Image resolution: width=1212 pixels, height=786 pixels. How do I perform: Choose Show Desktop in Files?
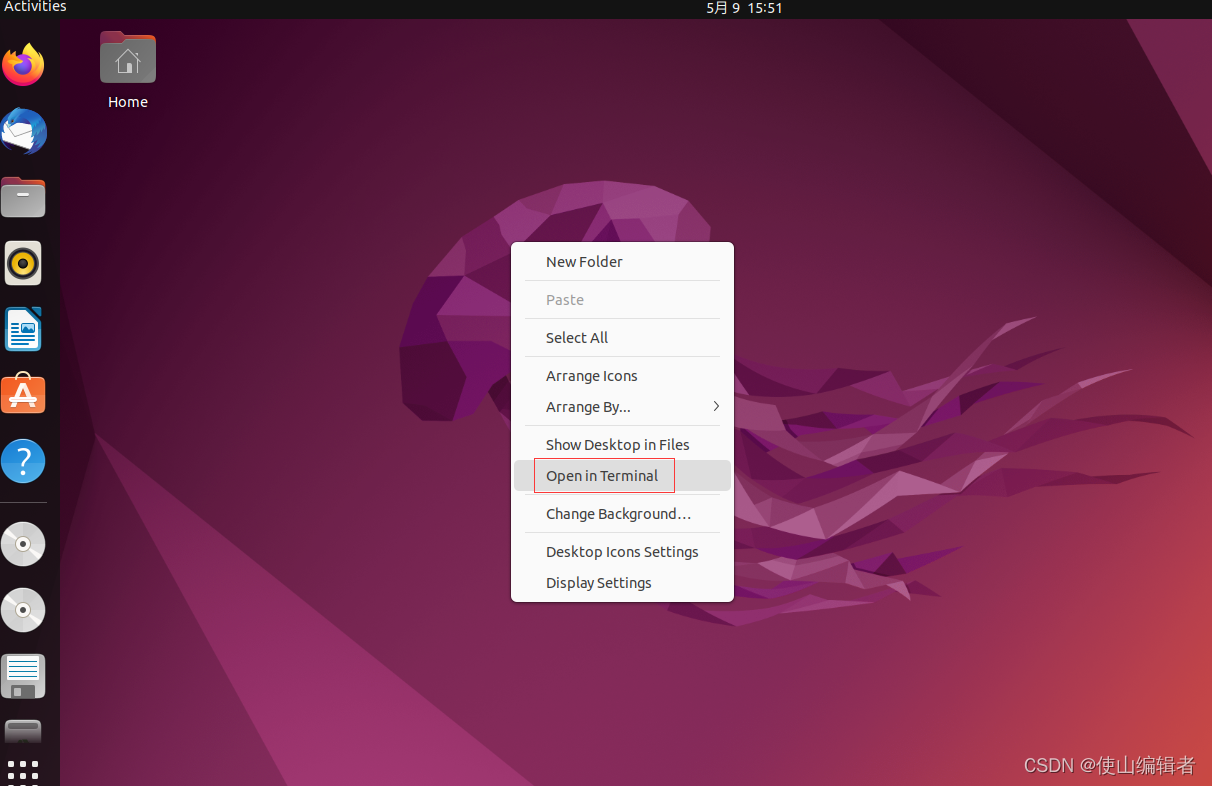click(622, 445)
